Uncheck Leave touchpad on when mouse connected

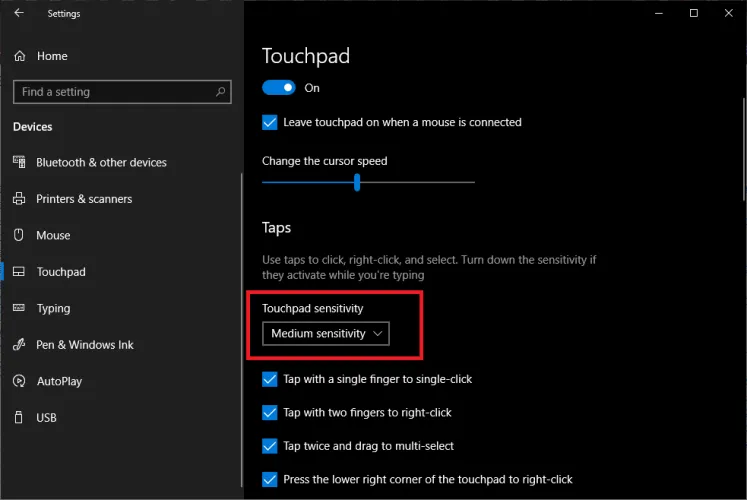tap(270, 122)
